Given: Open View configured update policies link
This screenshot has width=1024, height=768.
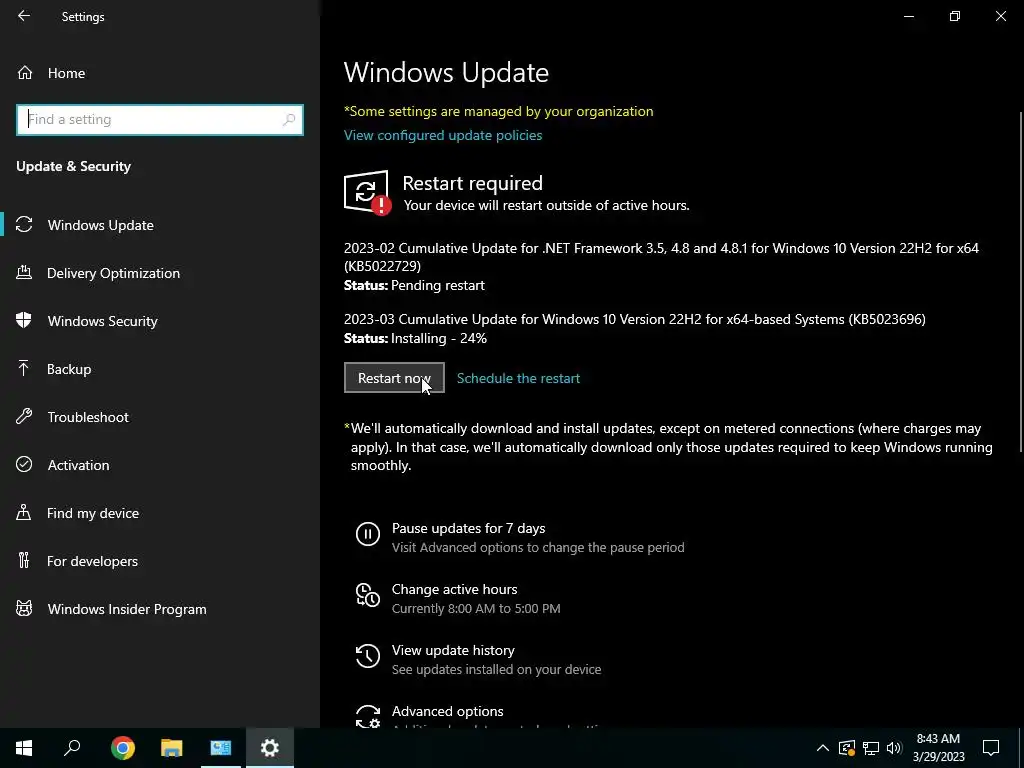Looking at the screenshot, I should tap(443, 135).
